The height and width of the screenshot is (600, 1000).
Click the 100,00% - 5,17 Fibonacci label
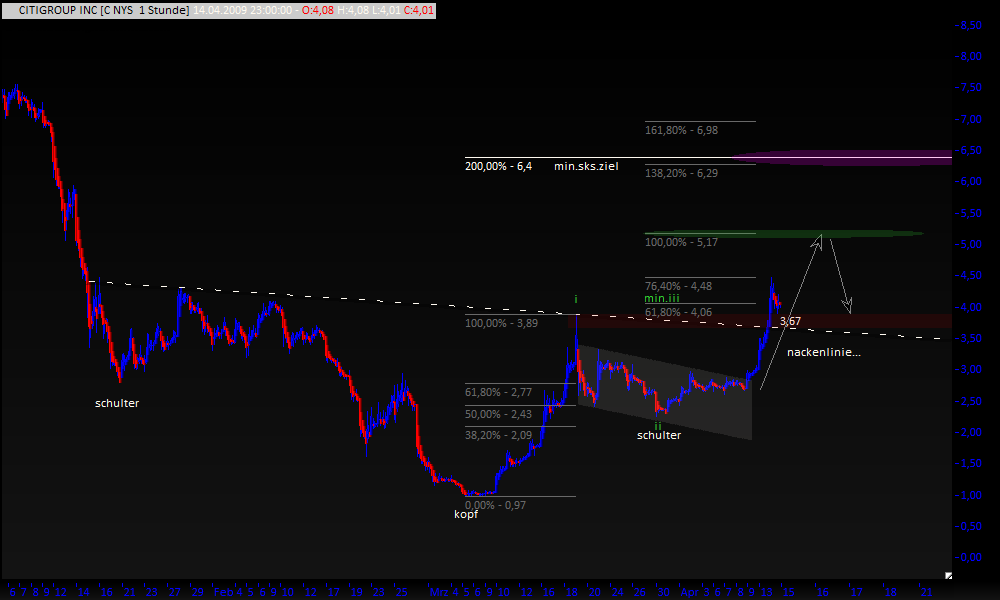[681, 242]
